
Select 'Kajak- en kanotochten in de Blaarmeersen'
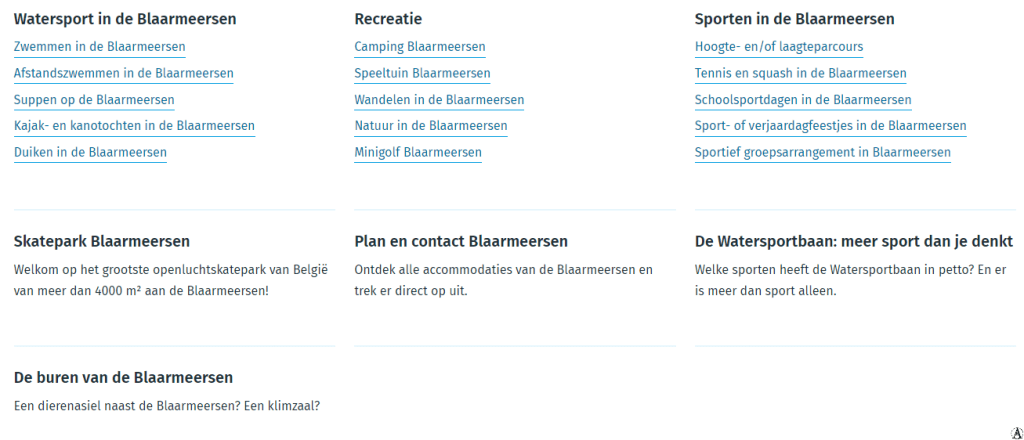tap(134, 126)
